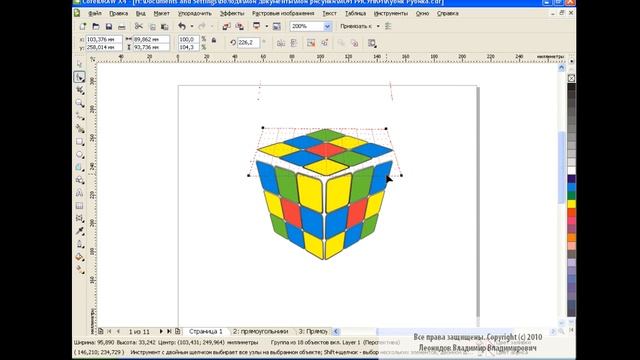The image size is (640, 360).
Task: Jump to the last page arrow
Action: pyautogui.click(x=169, y=331)
